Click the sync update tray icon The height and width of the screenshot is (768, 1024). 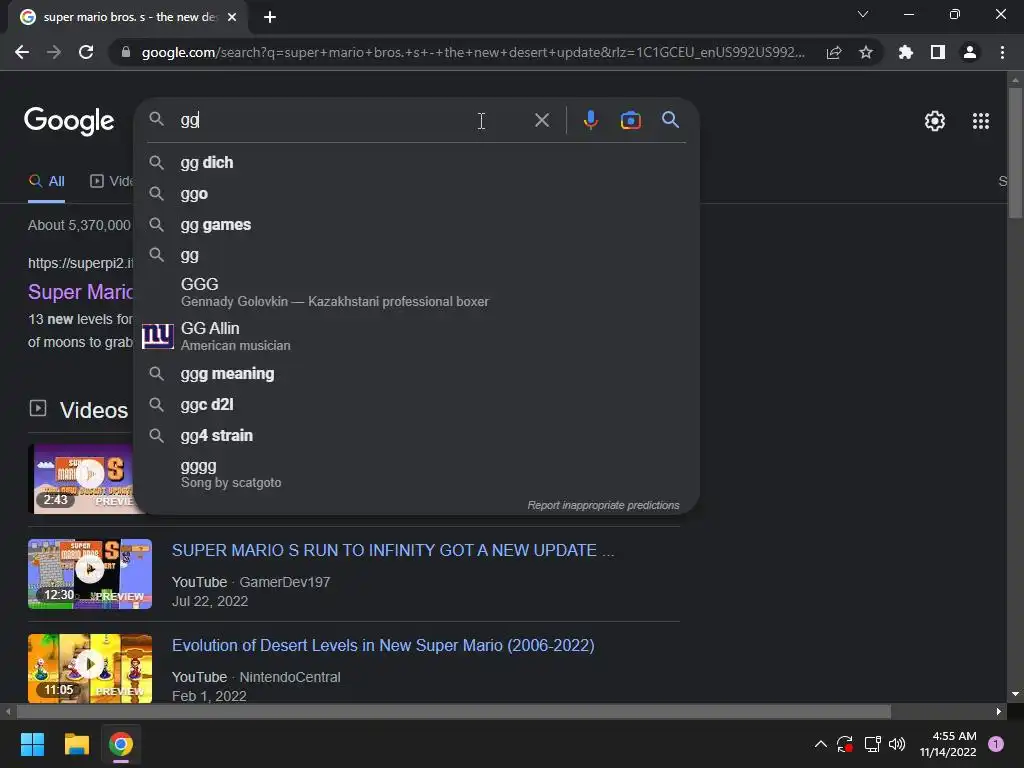[845, 744]
